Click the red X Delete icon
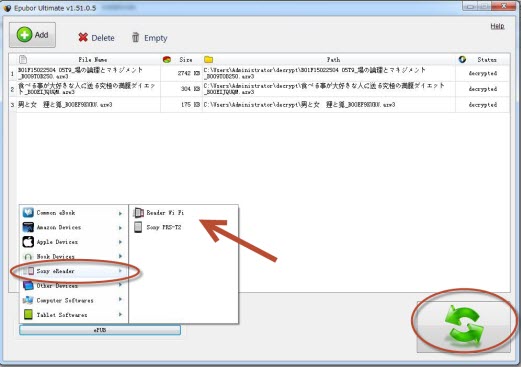The width and height of the screenshot is (521, 367). [x=83, y=37]
